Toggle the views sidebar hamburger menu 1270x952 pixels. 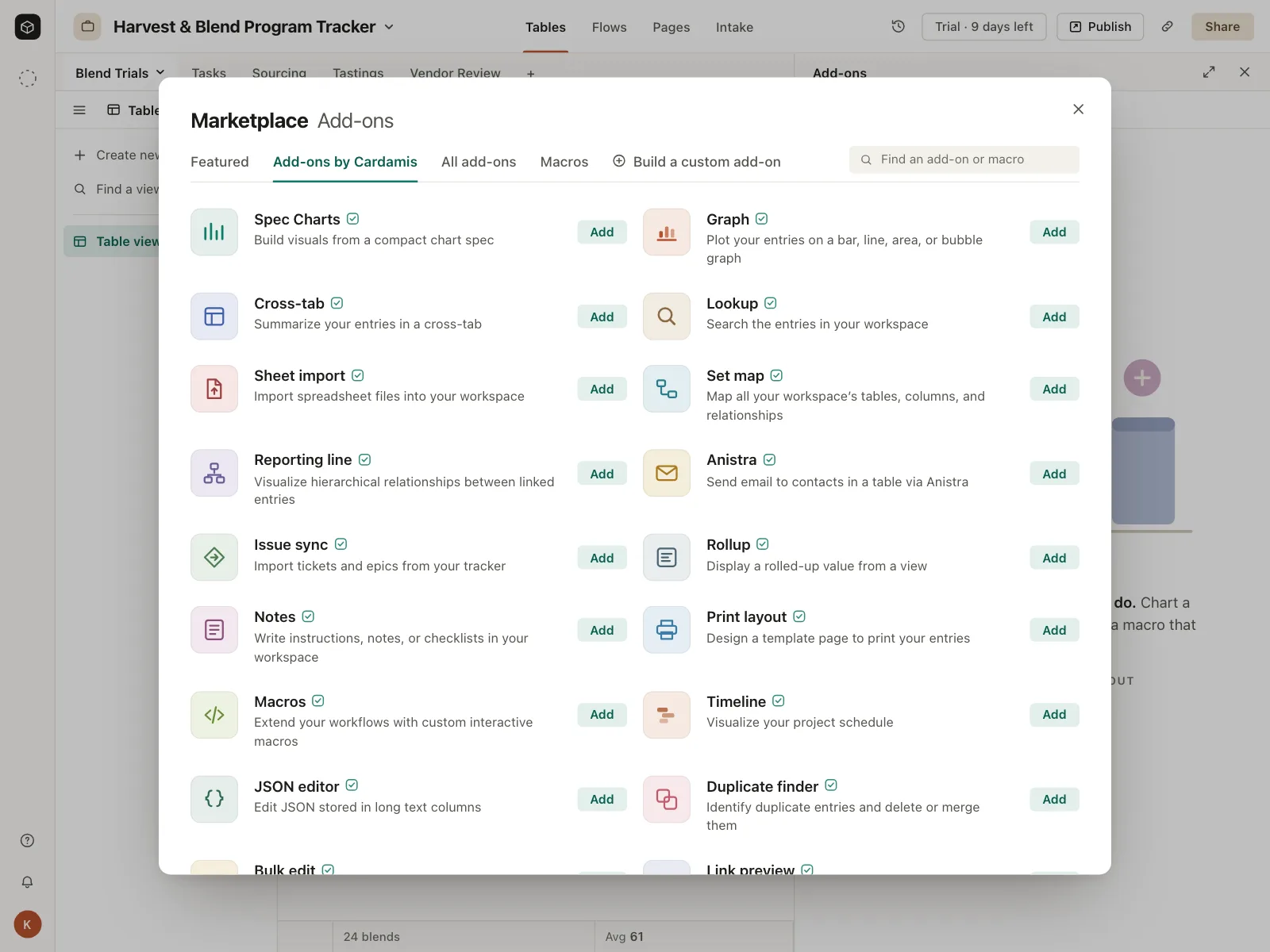point(79,110)
